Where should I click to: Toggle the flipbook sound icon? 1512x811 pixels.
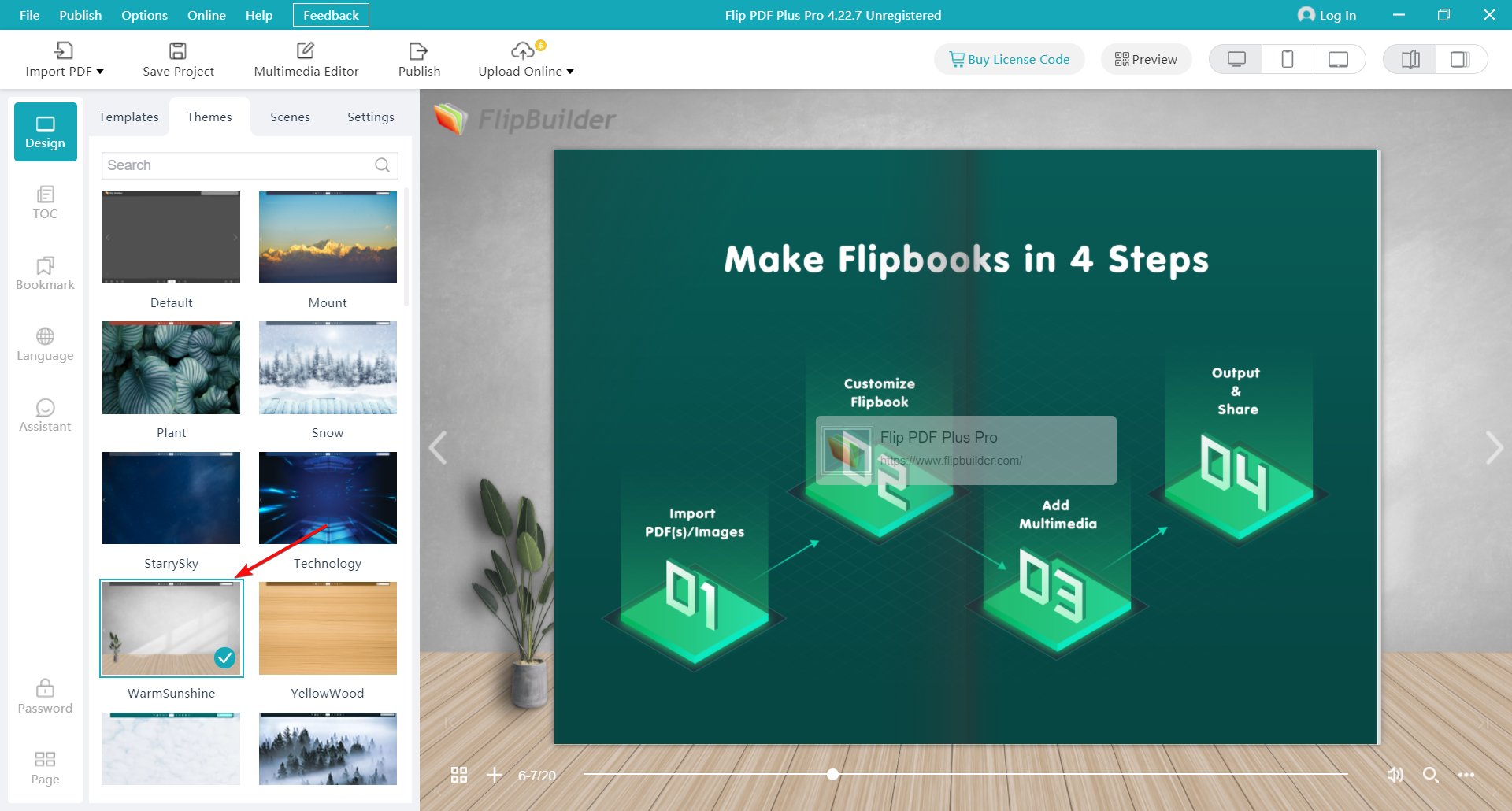[1395, 775]
